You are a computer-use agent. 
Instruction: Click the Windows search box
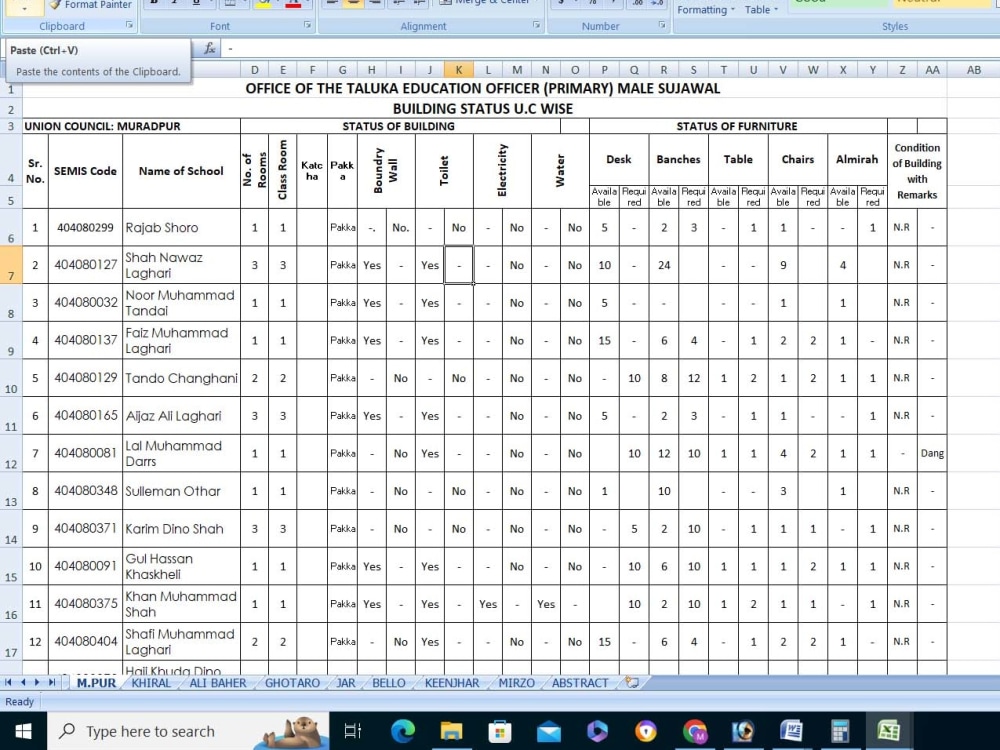[x=188, y=731]
